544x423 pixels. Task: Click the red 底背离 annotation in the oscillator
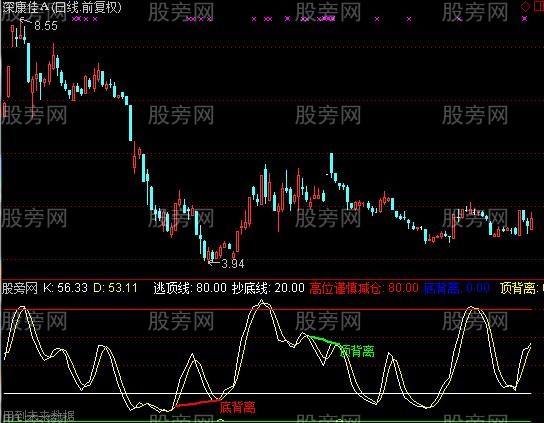click(x=238, y=407)
